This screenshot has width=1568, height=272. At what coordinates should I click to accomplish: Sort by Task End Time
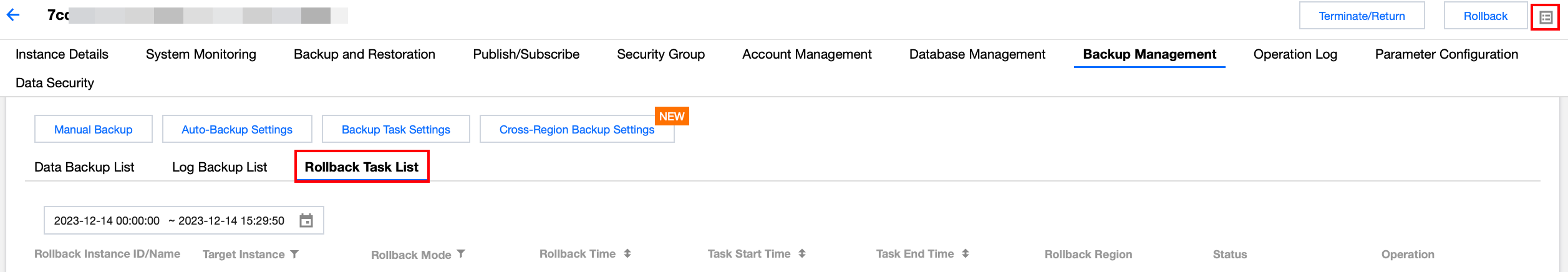(965, 254)
